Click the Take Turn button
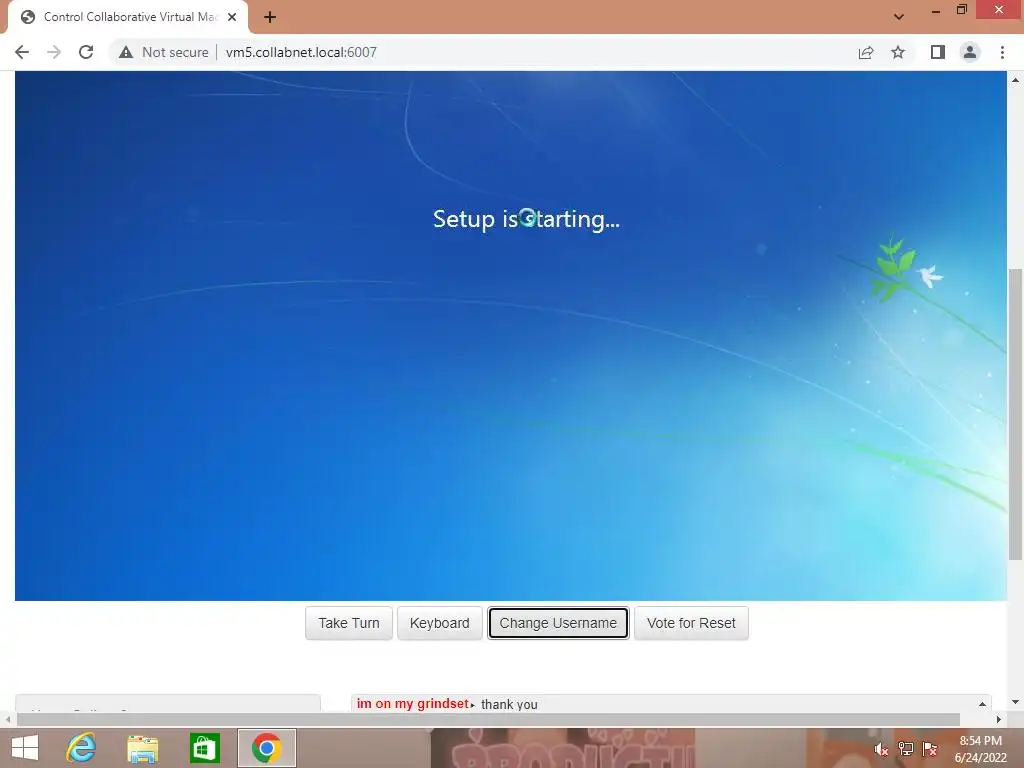This screenshot has height=768, width=1024. [349, 623]
